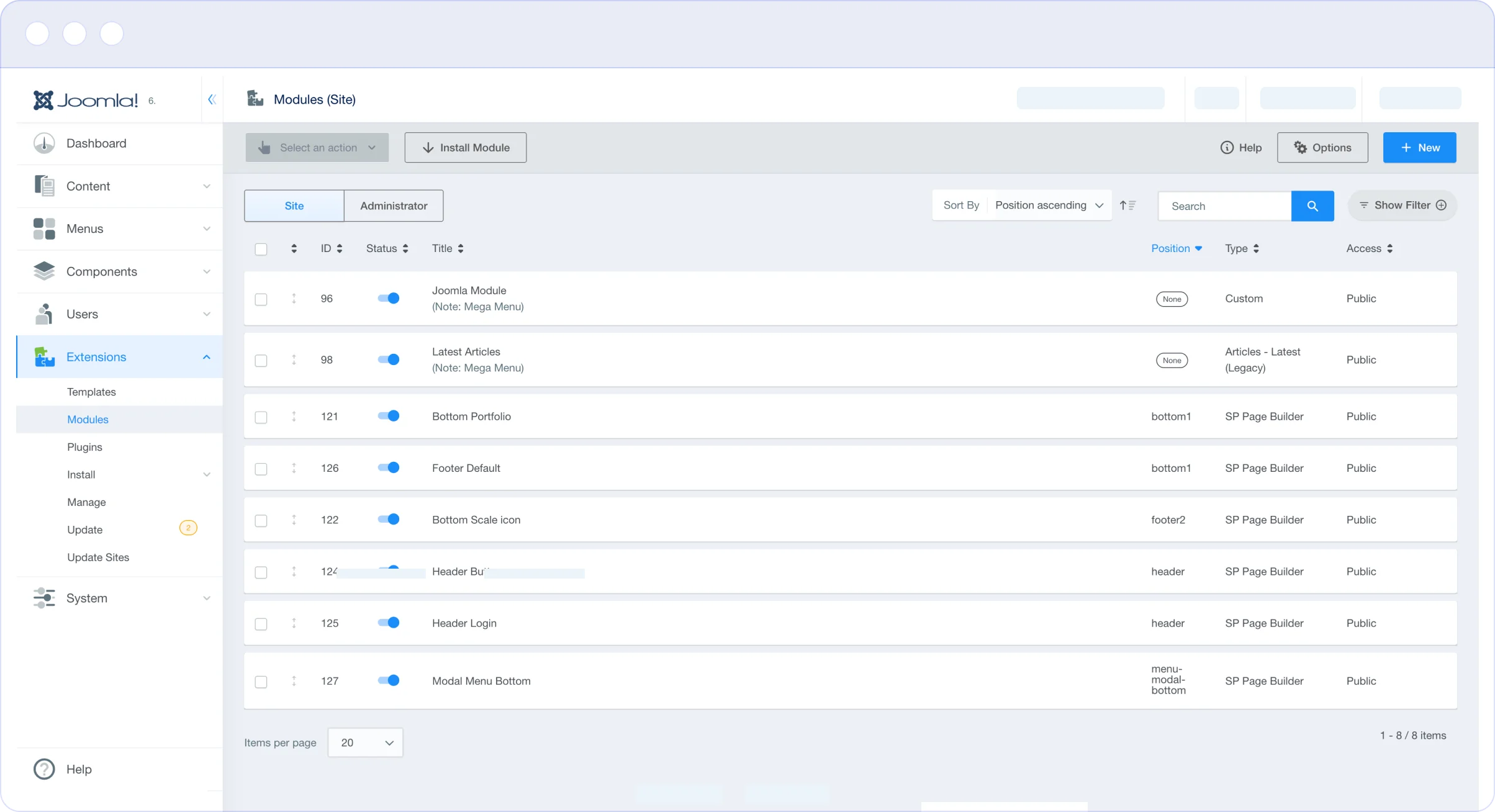Tick the select-all checkbox in header
Screen dimensions: 1495x812
tap(261, 249)
